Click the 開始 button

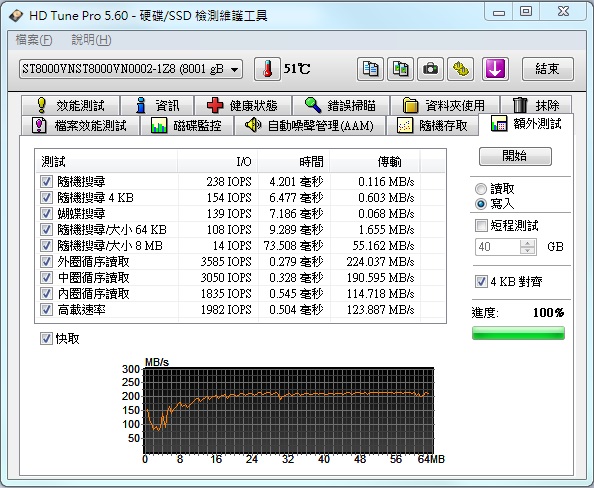515,156
